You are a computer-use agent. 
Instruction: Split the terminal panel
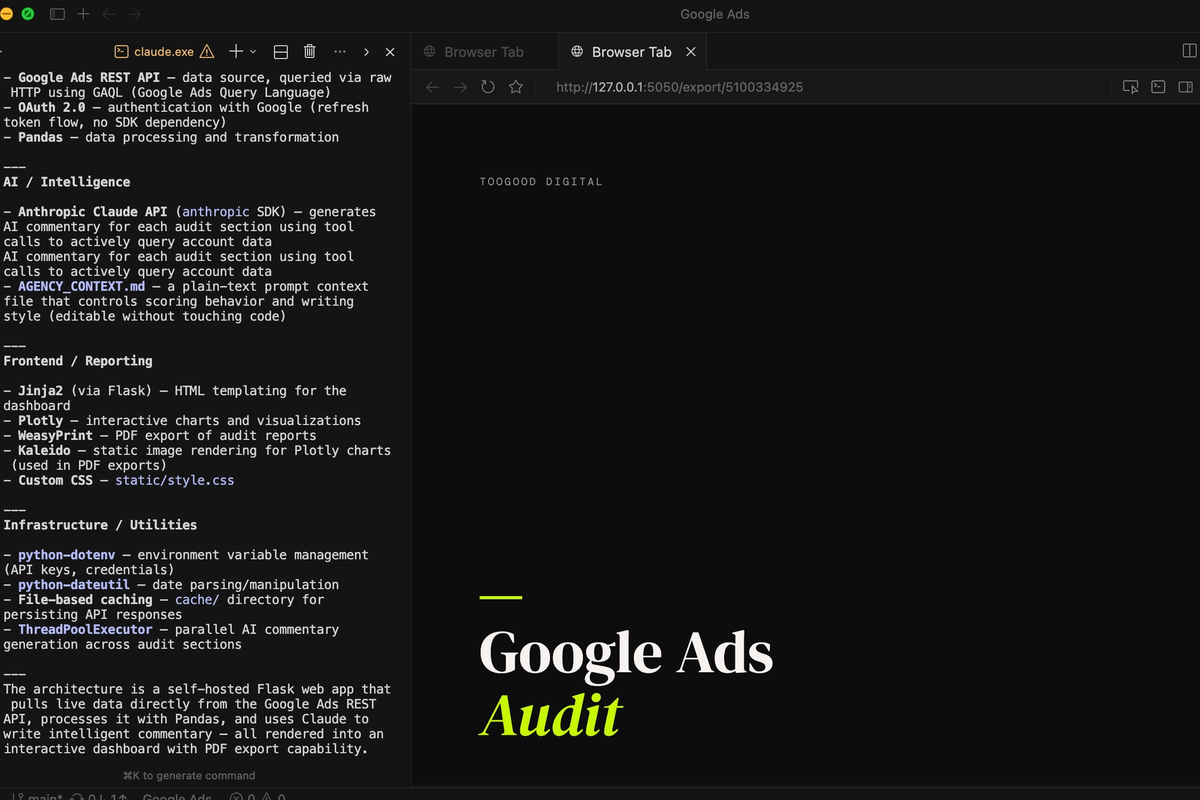point(281,52)
